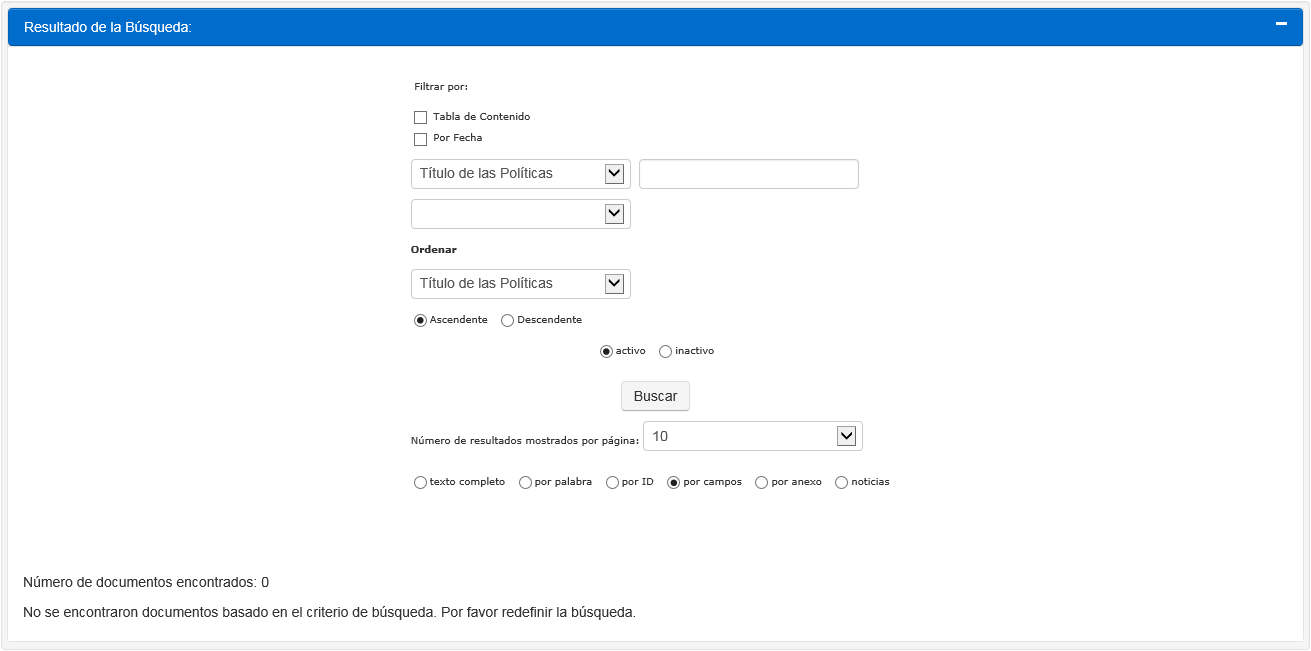Image resolution: width=1311 pixels, height=651 pixels.
Task: Select the activo radio option
Action: pos(606,352)
